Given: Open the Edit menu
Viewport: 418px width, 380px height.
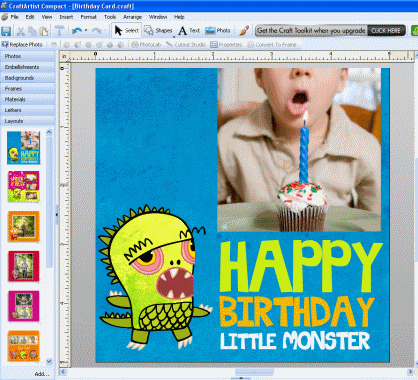Looking at the screenshot, I should 30,17.
